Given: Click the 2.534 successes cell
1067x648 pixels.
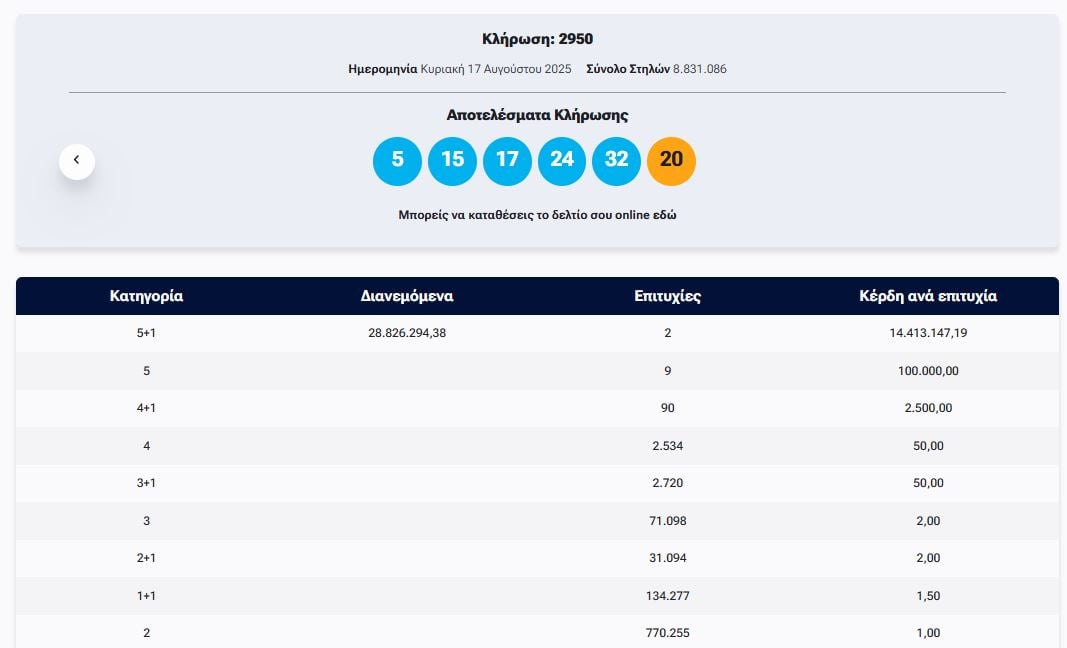Looking at the screenshot, I should tap(668, 446).
